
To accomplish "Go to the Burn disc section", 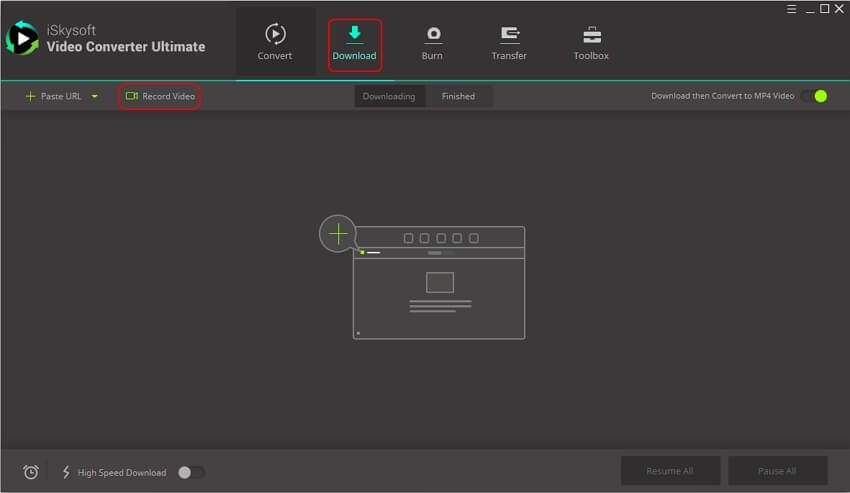I will point(433,42).
